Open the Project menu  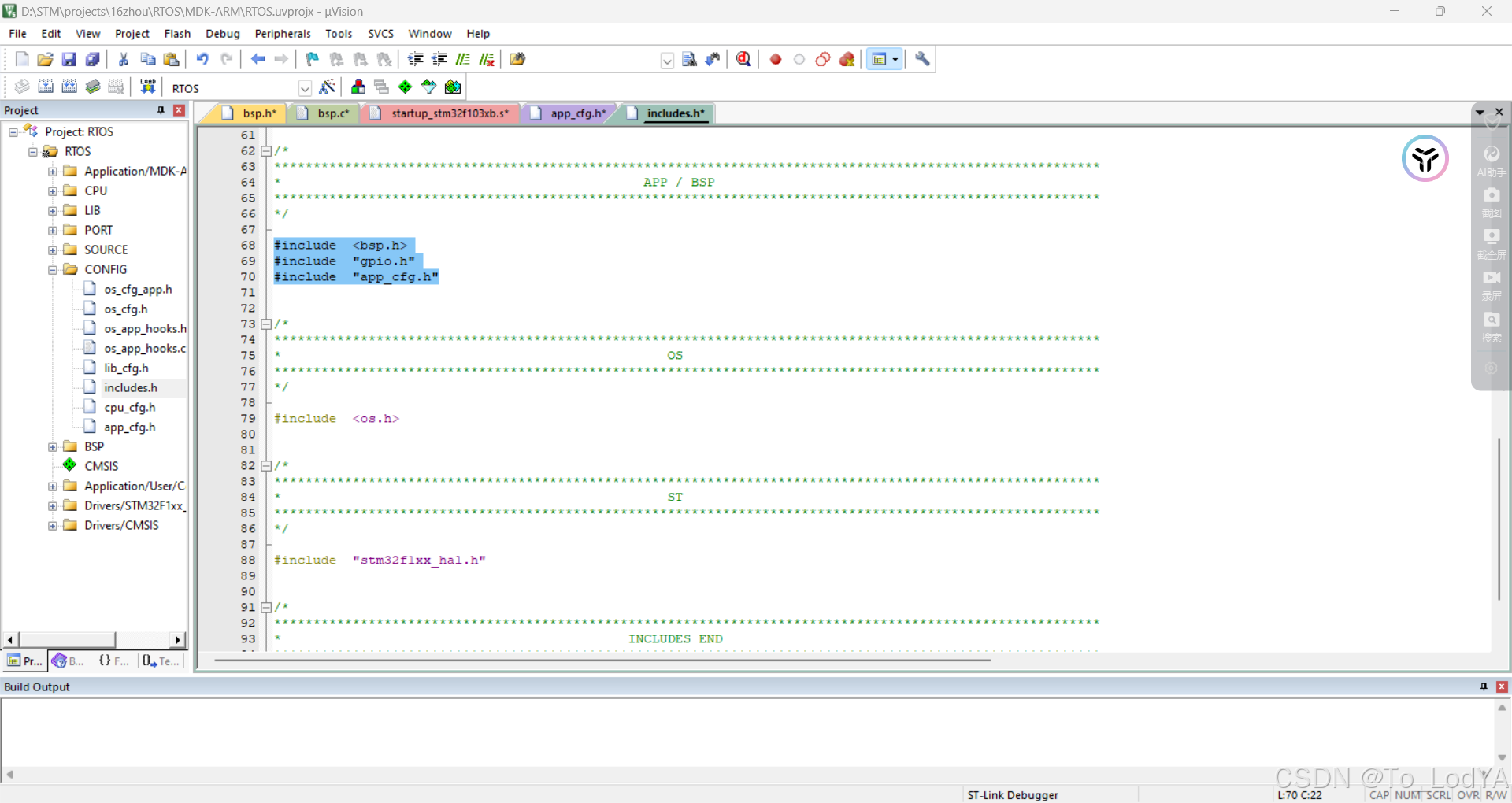pyautogui.click(x=132, y=34)
